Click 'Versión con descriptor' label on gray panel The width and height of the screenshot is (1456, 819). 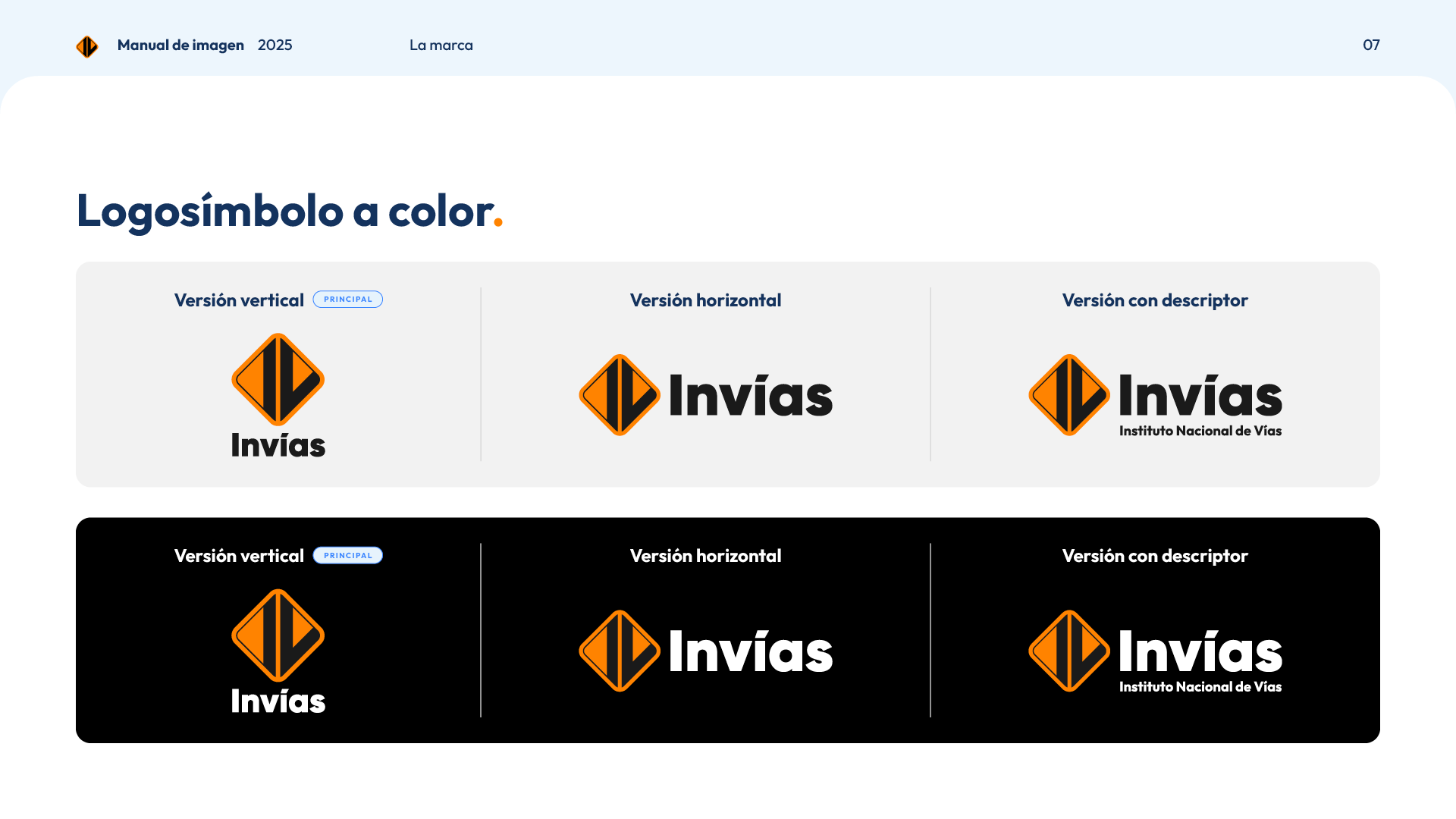tap(1155, 300)
